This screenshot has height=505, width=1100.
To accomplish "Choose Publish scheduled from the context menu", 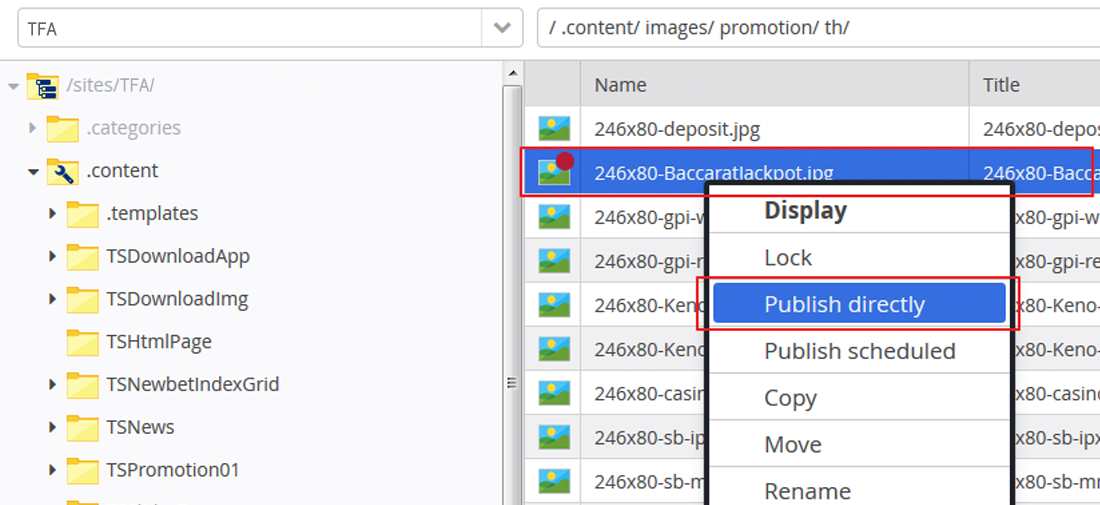I will point(859,351).
